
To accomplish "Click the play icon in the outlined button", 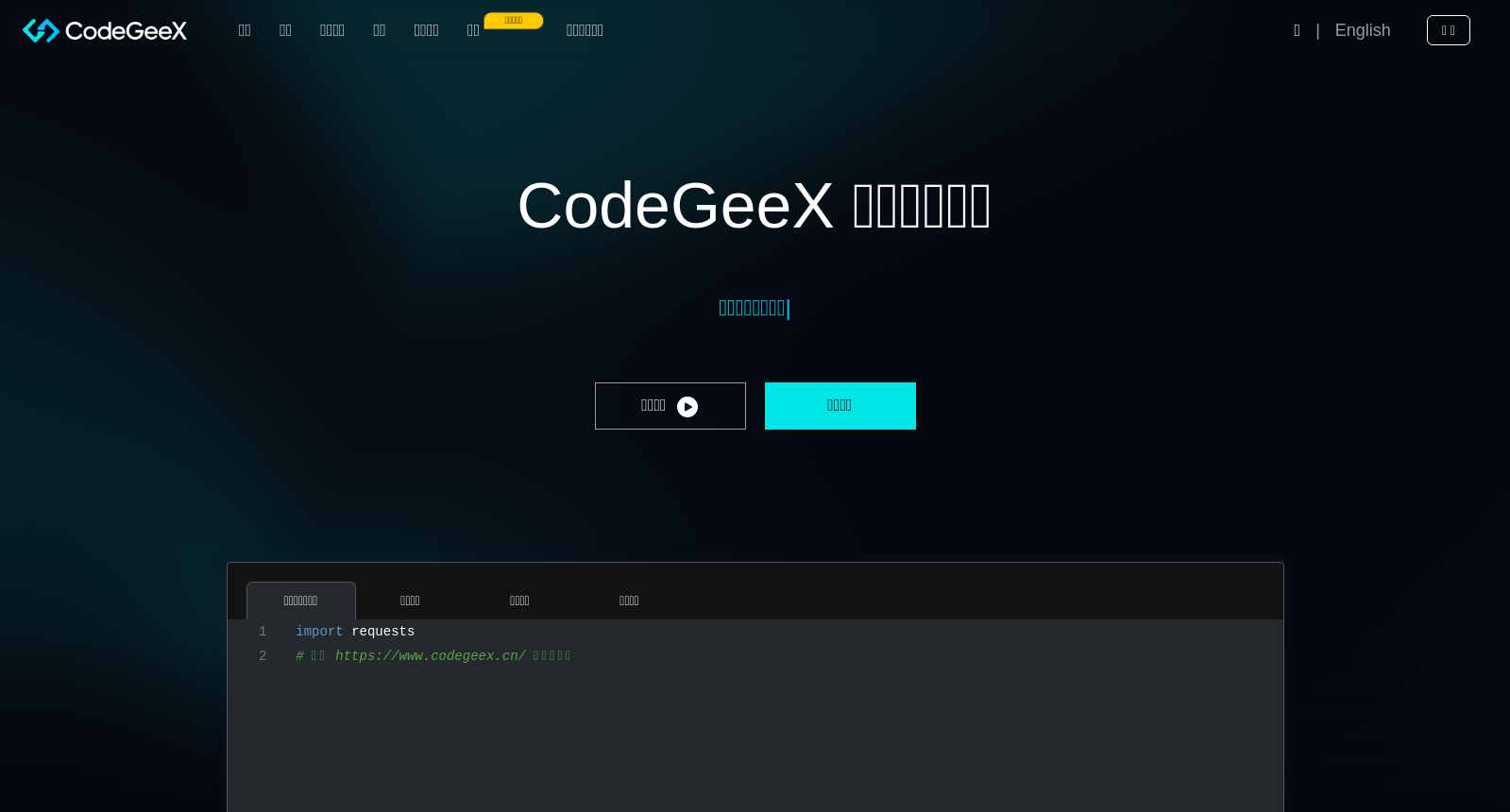I will [x=687, y=407].
